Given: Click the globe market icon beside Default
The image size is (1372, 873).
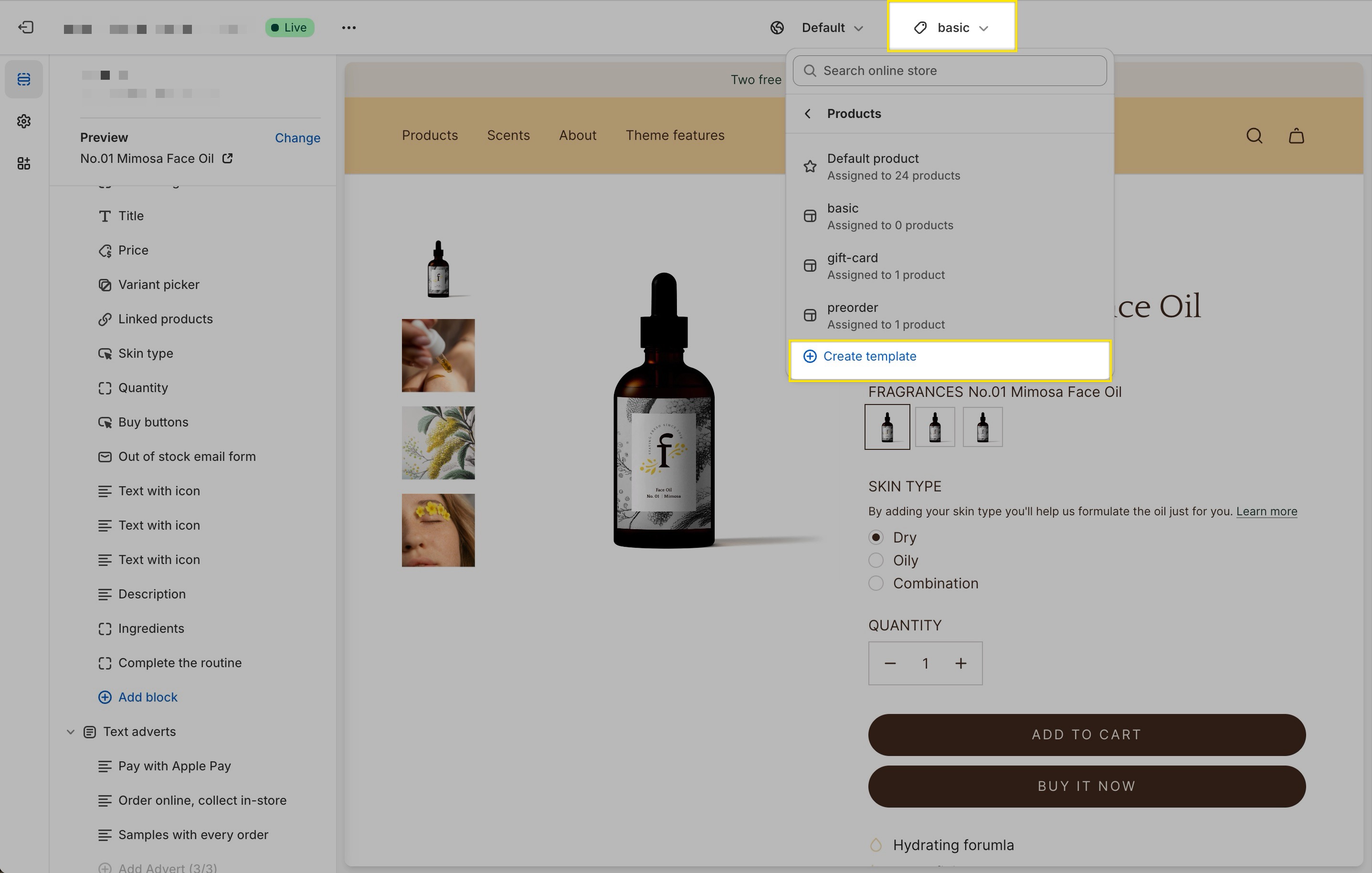Looking at the screenshot, I should click(777, 27).
